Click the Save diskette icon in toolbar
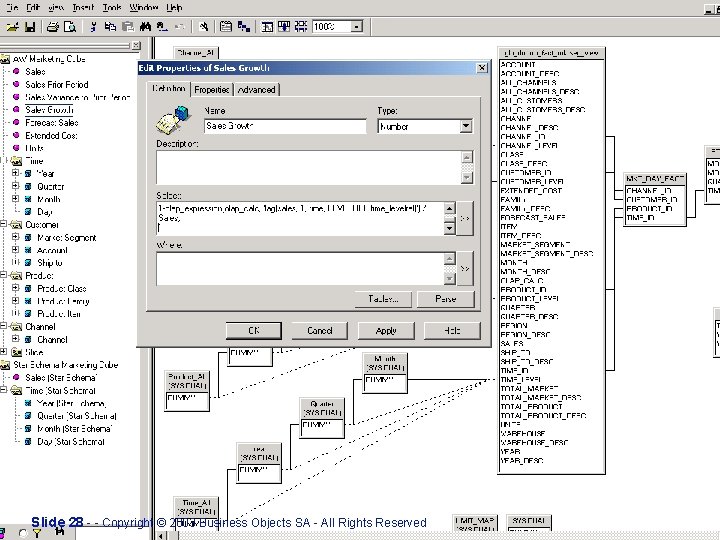Viewport: 720px width, 540px height. [x=30, y=27]
